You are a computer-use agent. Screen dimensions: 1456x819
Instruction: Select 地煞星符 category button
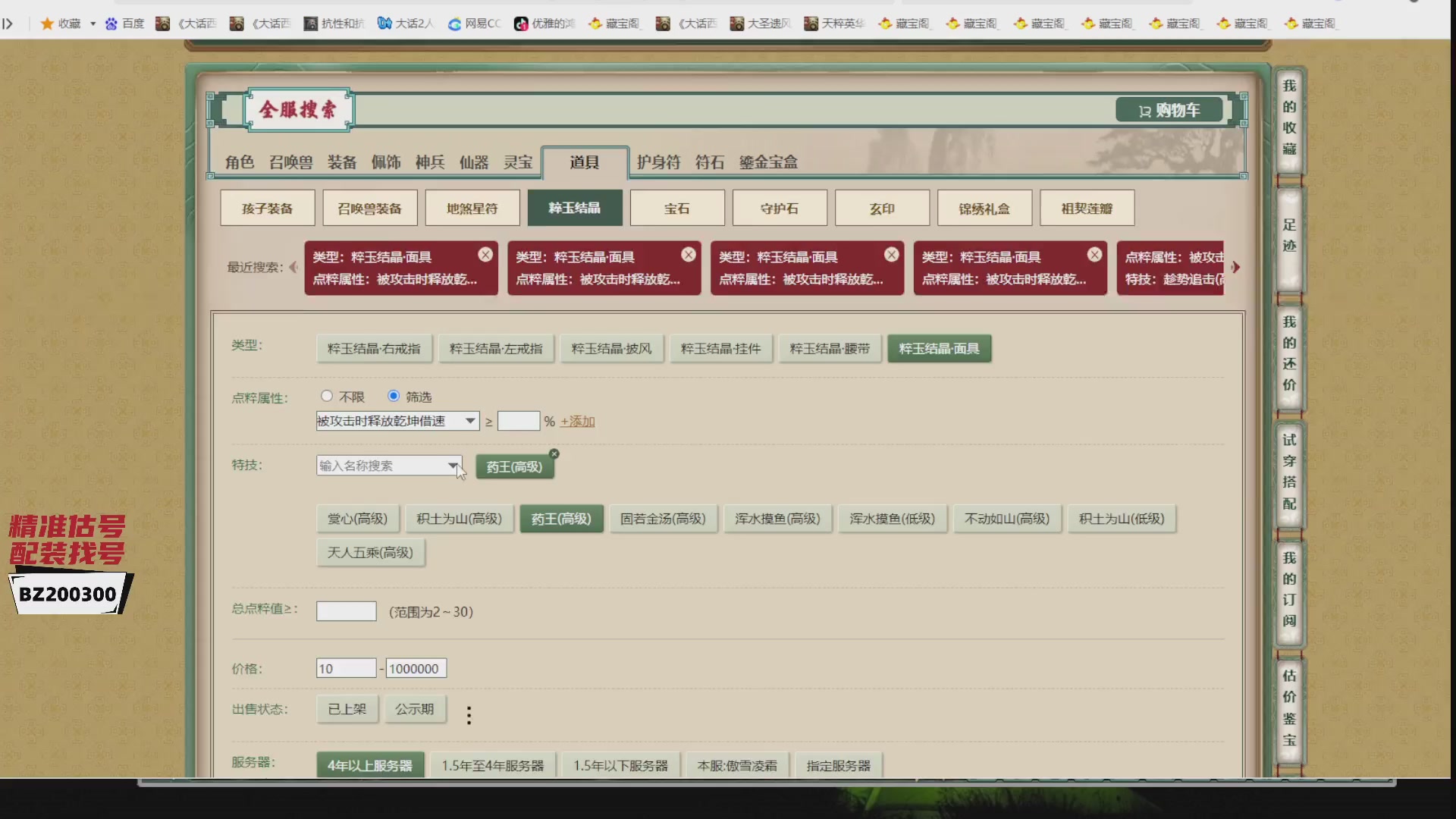[472, 209]
